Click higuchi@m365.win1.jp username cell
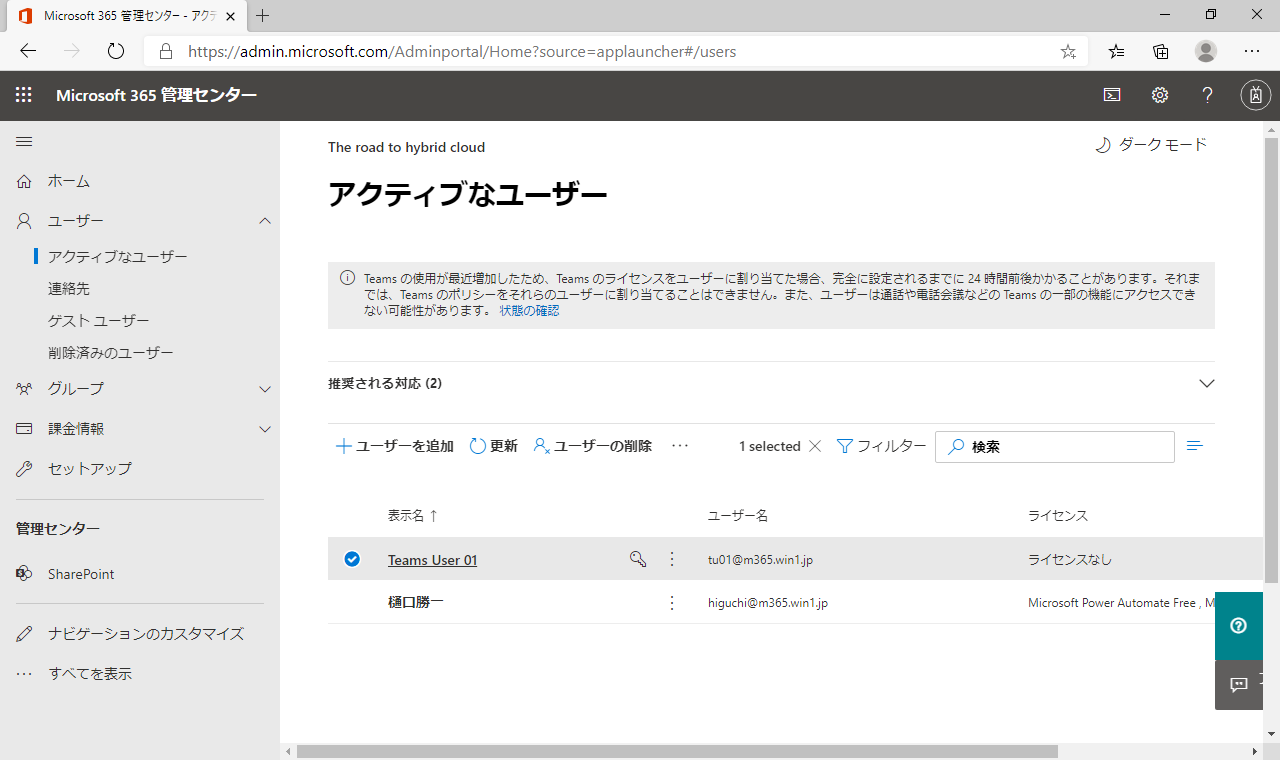The height and width of the screenshot is (760, 1280). click(768, 603)
